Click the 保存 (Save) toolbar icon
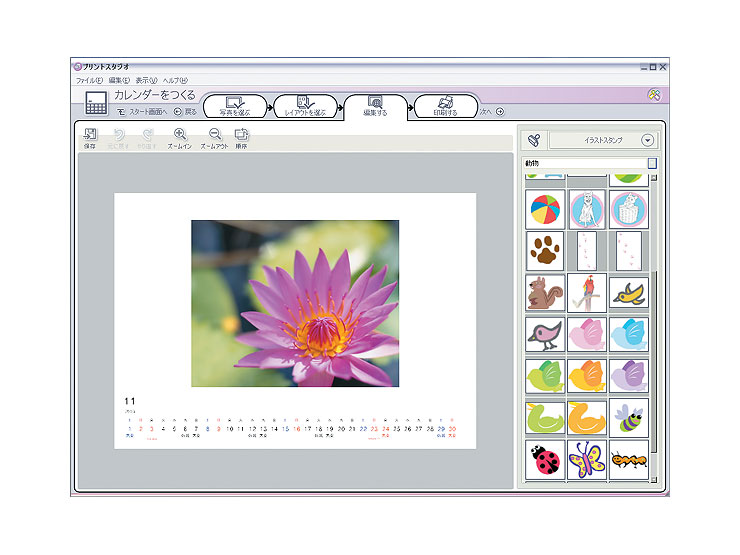740x555 pixels. pyautogui.click(x=90, y=135)
